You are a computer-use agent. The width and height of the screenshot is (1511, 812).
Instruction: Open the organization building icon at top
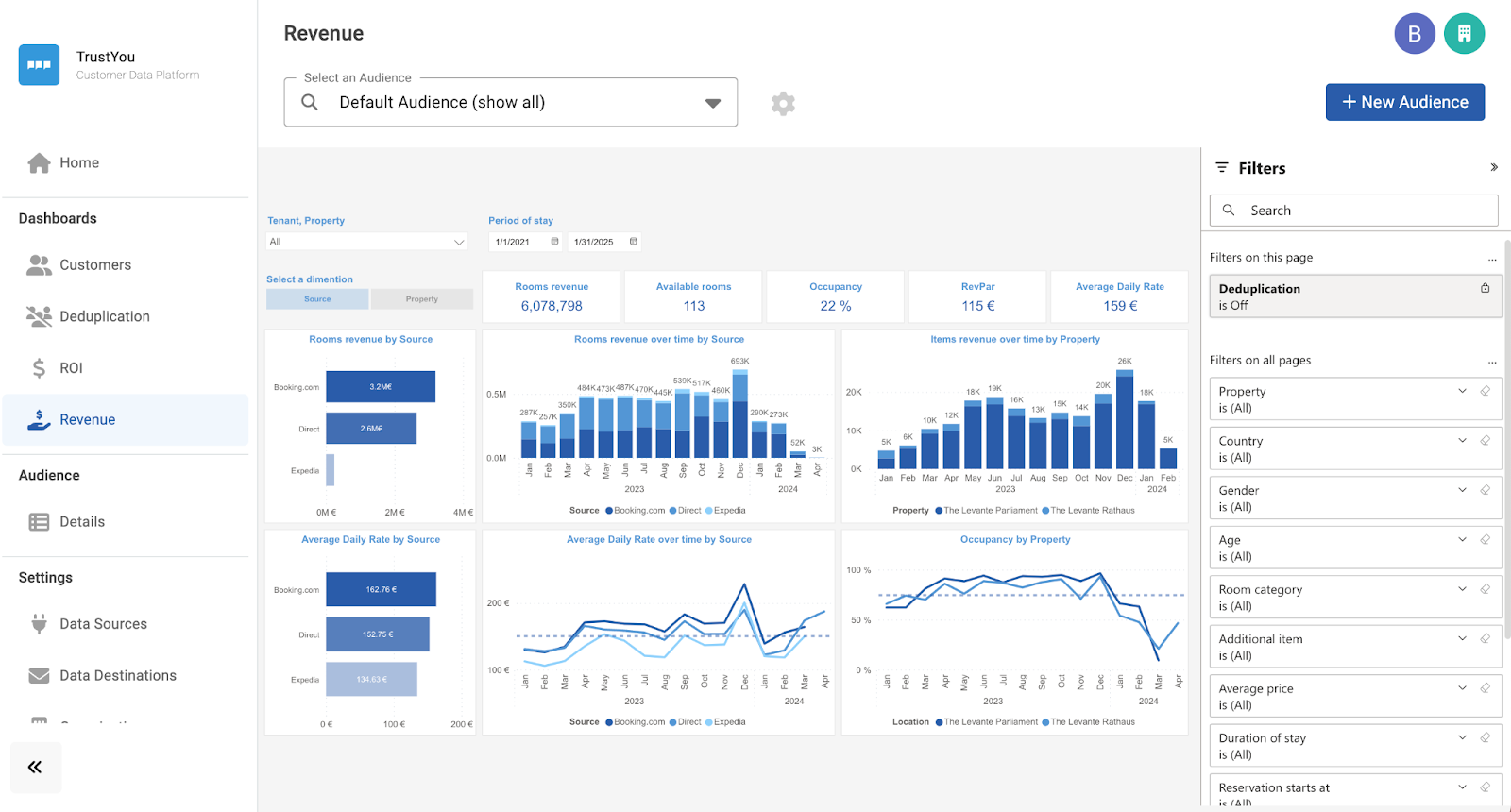pyautogui.click(x=1464, y=34)
